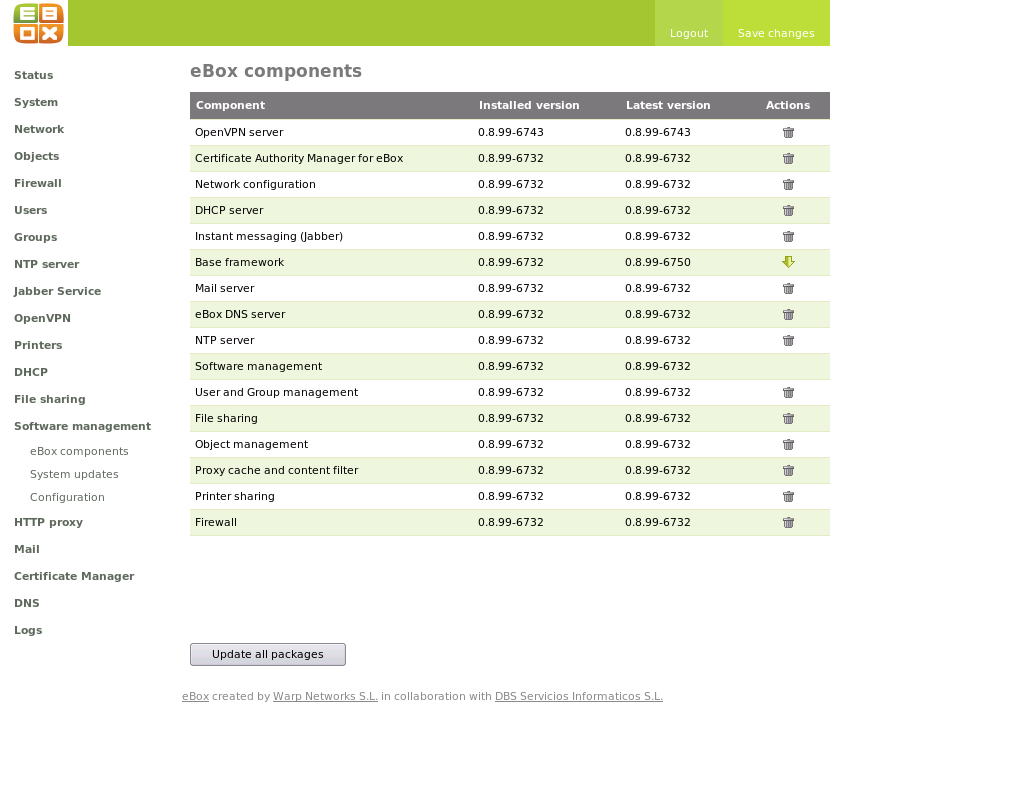
Task: Go to Jabber Service in the sidebar
Action: coord(57,291)
